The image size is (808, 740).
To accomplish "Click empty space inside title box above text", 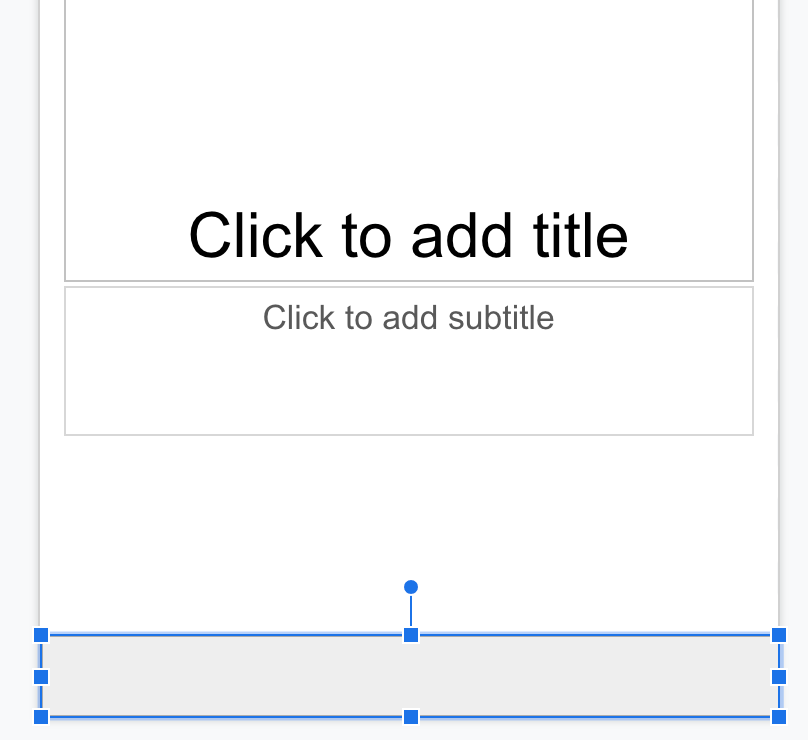I will click(408, 90).
